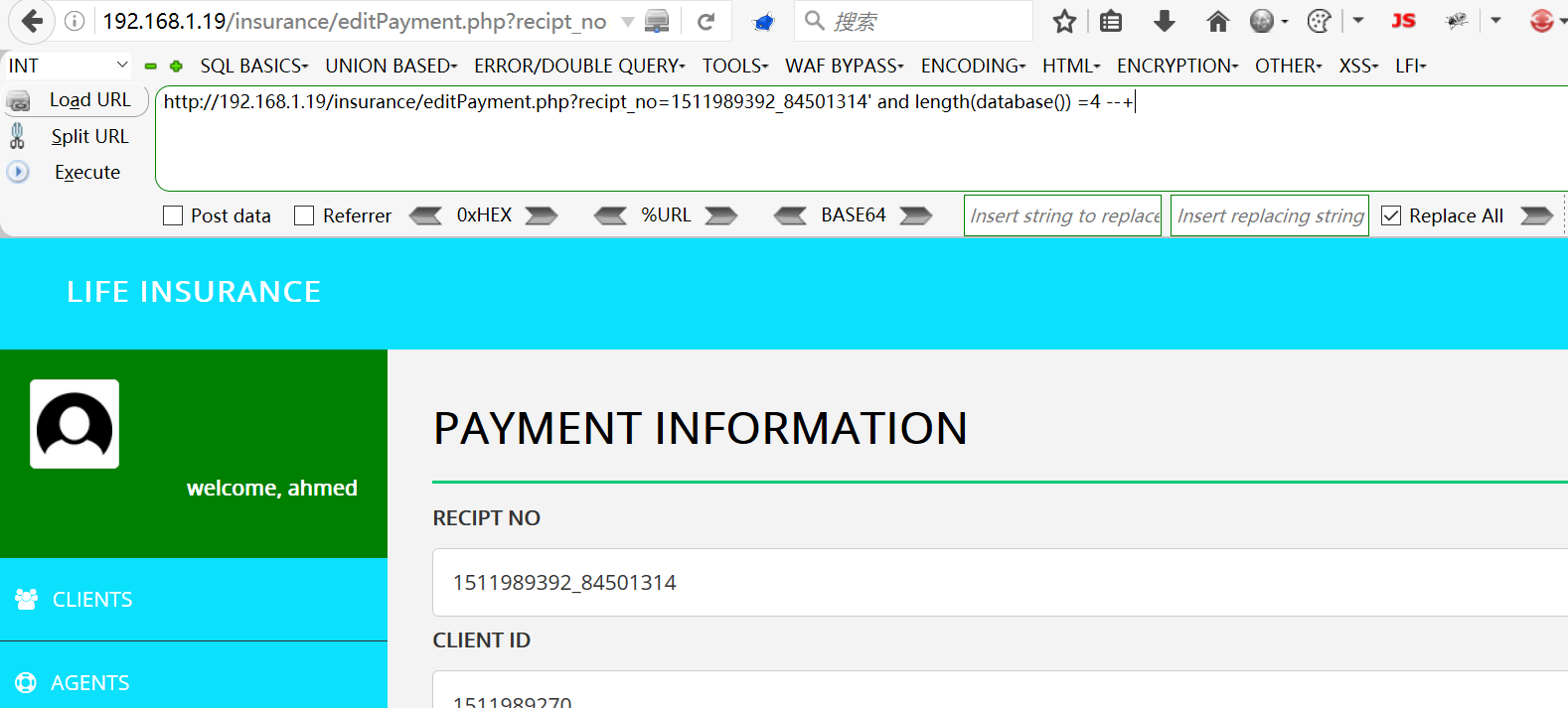Open the site information icon
Screen dimensions: 1568x708
[x=75, y=21]
